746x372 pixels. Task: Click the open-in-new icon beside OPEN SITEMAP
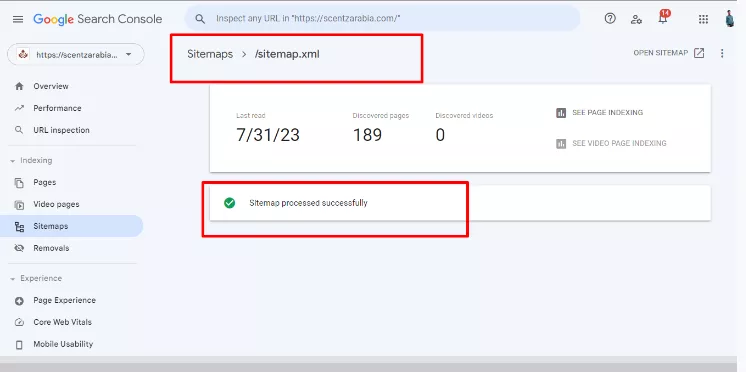point(699,53)
